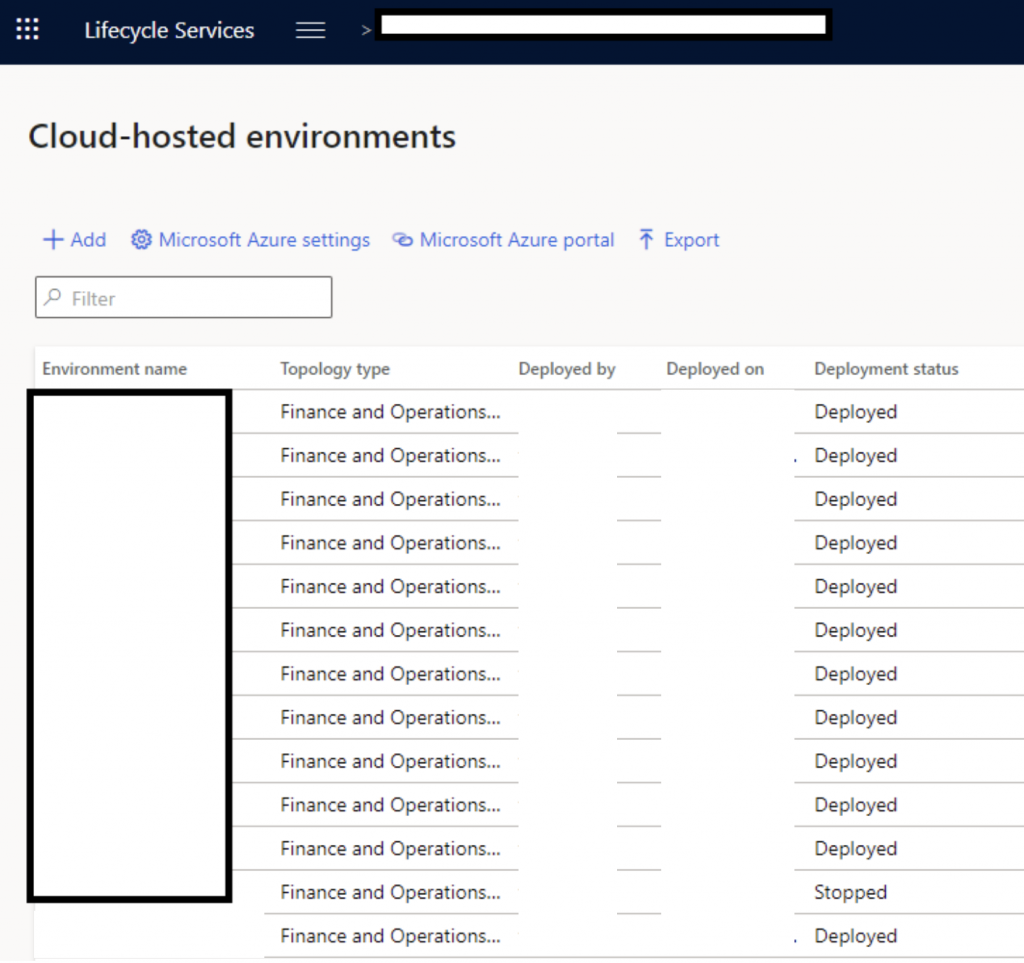Select the first Finance and Operations row
This screenshot has height=963, width=1024.
390,412
